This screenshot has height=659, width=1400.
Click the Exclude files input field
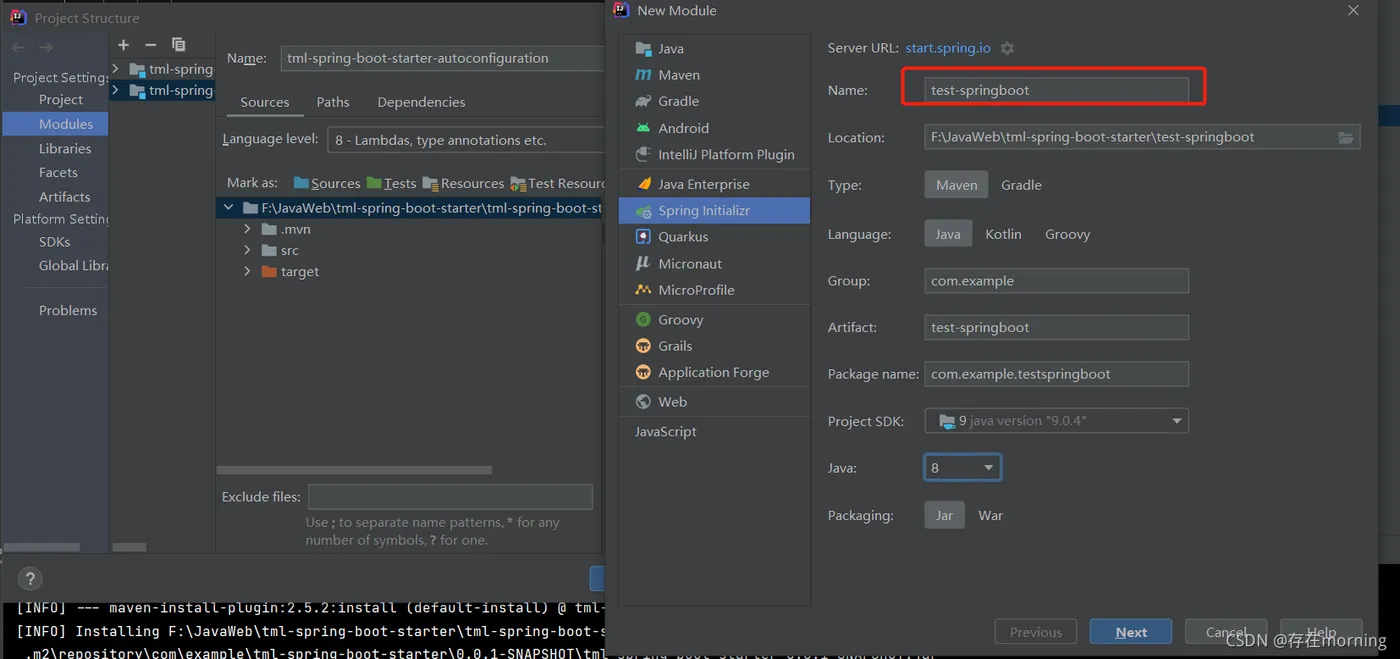click(450, 497)
